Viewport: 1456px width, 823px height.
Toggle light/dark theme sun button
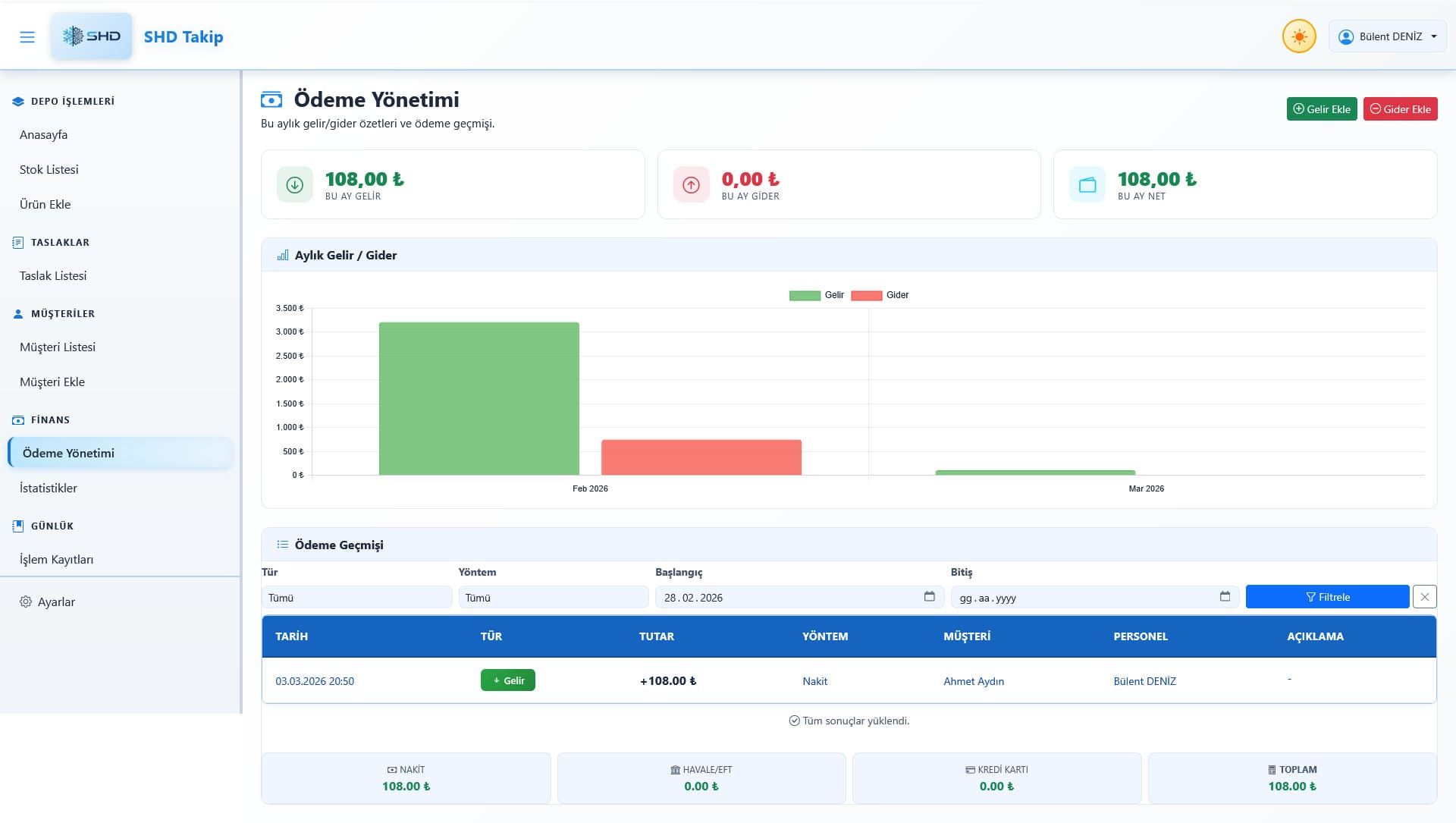[x=1299, y=36]
